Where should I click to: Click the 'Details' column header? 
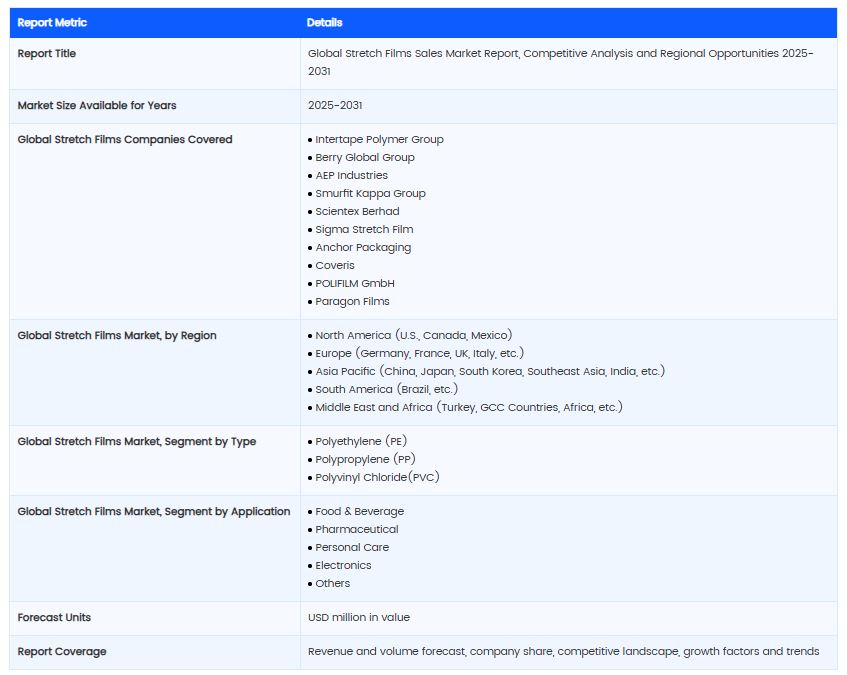pyautogui.click(x=325, y=23)
